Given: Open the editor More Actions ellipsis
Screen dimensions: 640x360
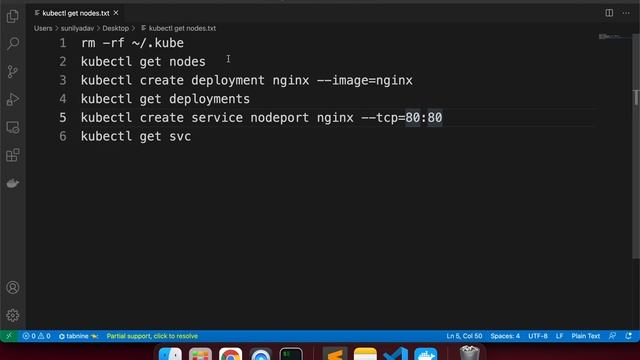Looking at the screenshot, I should coord(626,13).
